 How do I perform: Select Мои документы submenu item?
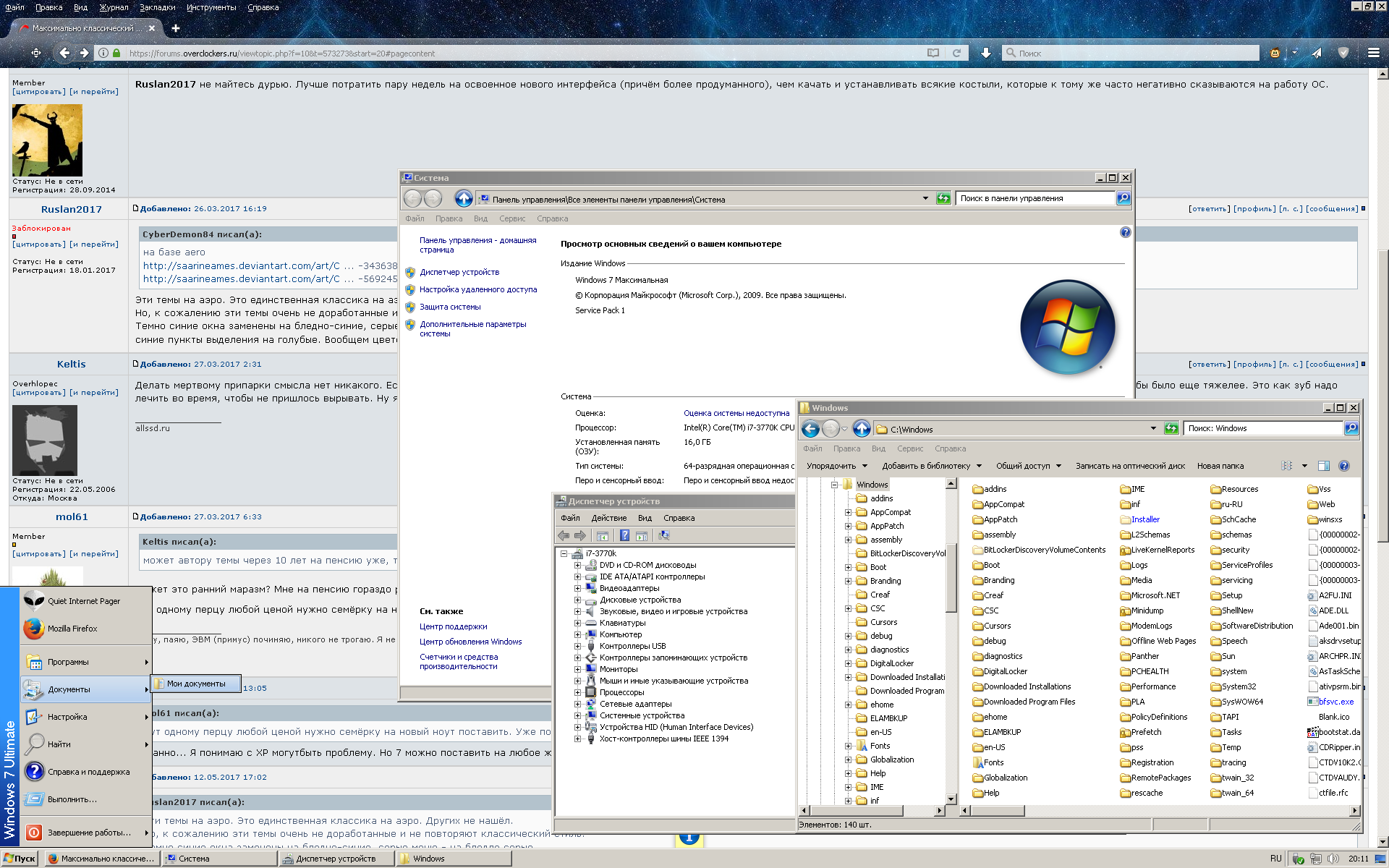[196, 684]
